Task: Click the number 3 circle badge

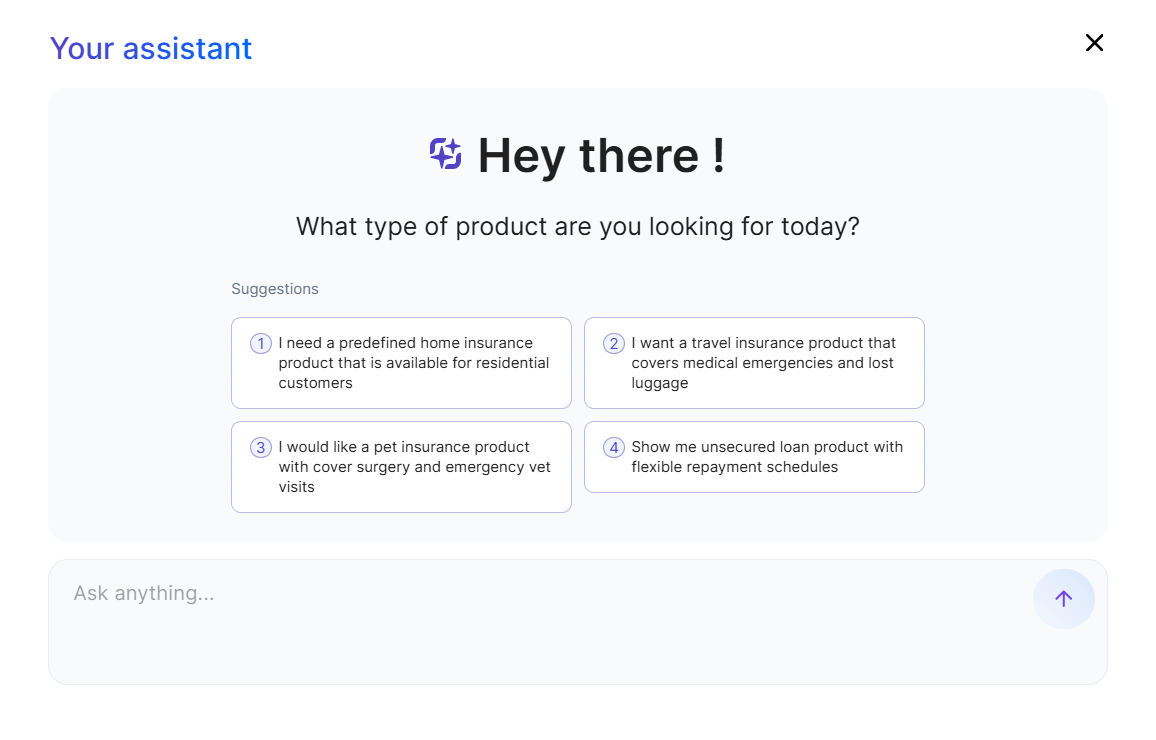Action: tap(261, 448)
